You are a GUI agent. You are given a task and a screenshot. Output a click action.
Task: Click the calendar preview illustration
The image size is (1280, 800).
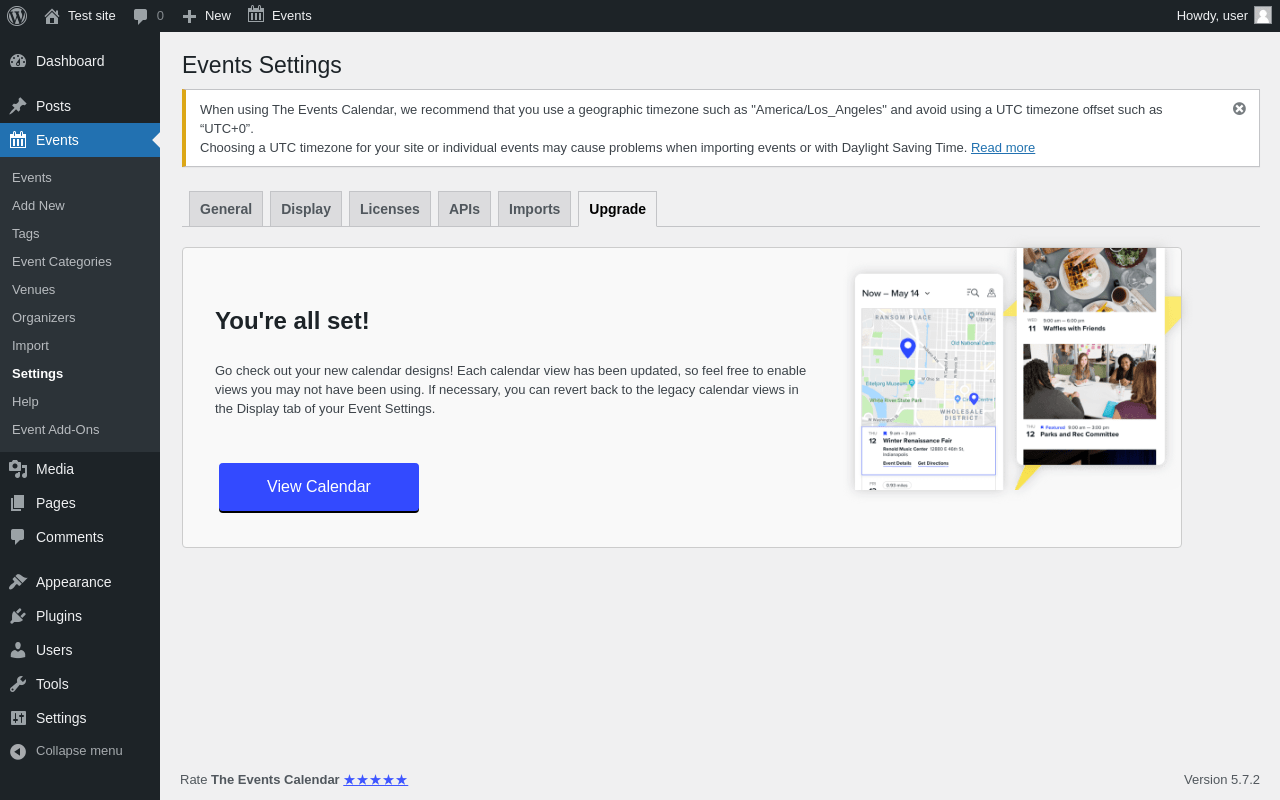tap(1018, 369)
